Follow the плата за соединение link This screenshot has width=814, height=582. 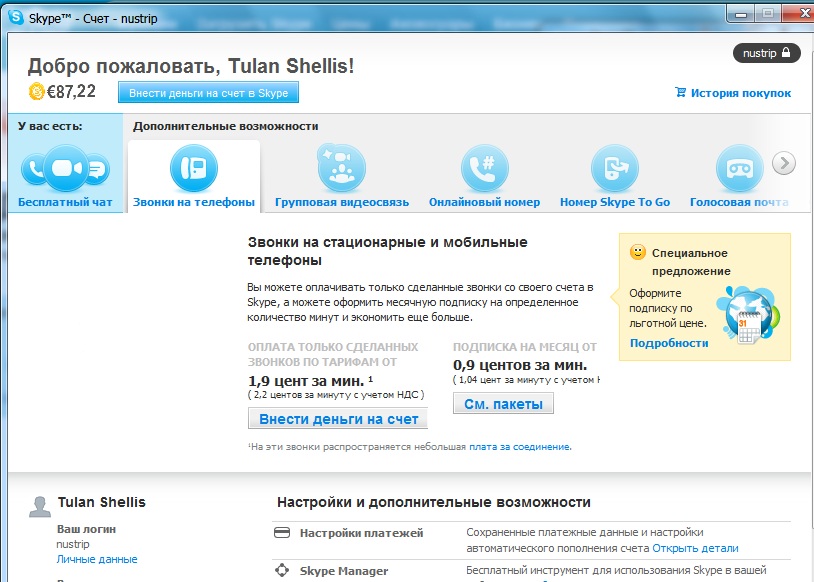[x=520, y=446]
